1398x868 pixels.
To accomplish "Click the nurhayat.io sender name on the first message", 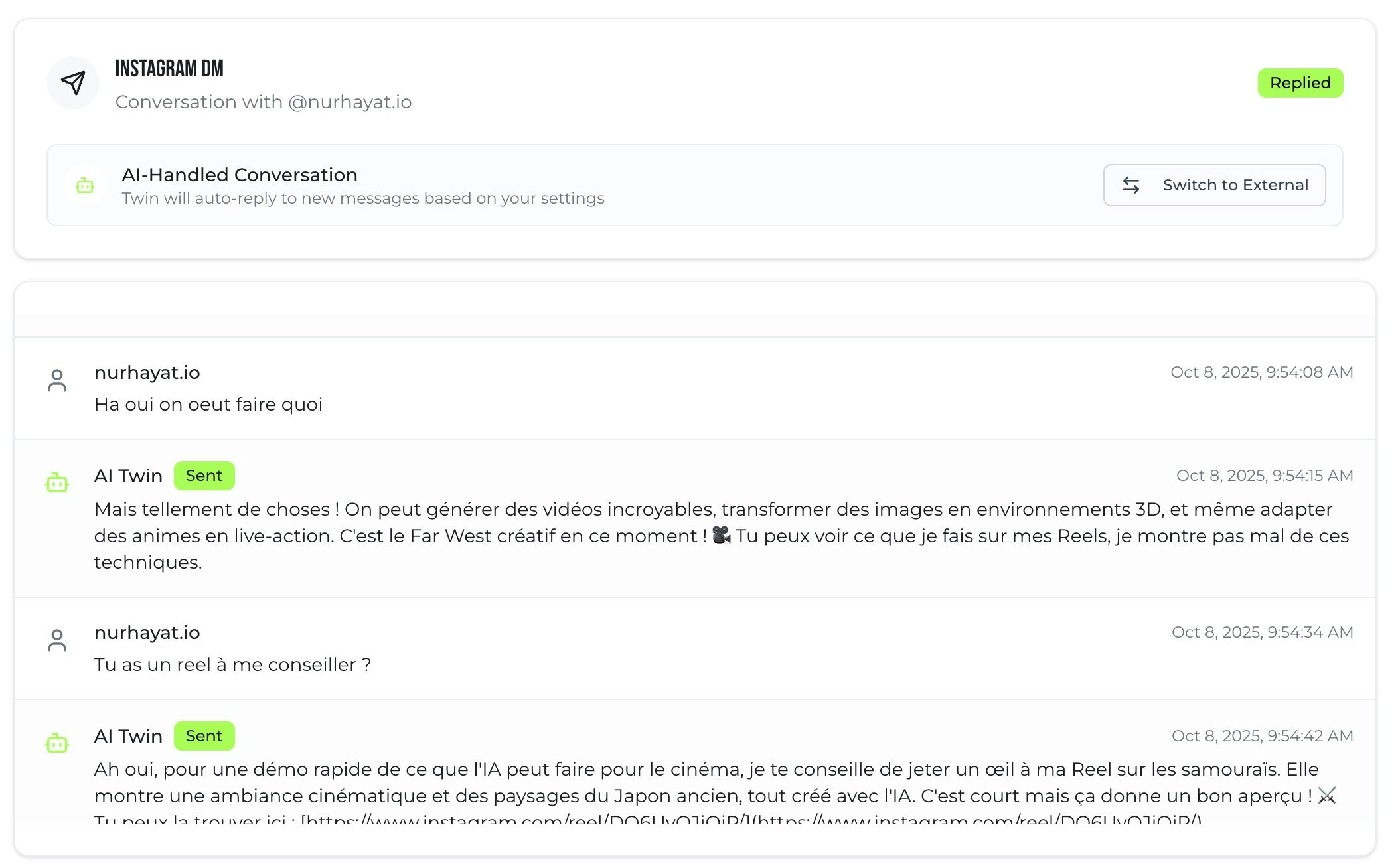I will pos(147,373).
